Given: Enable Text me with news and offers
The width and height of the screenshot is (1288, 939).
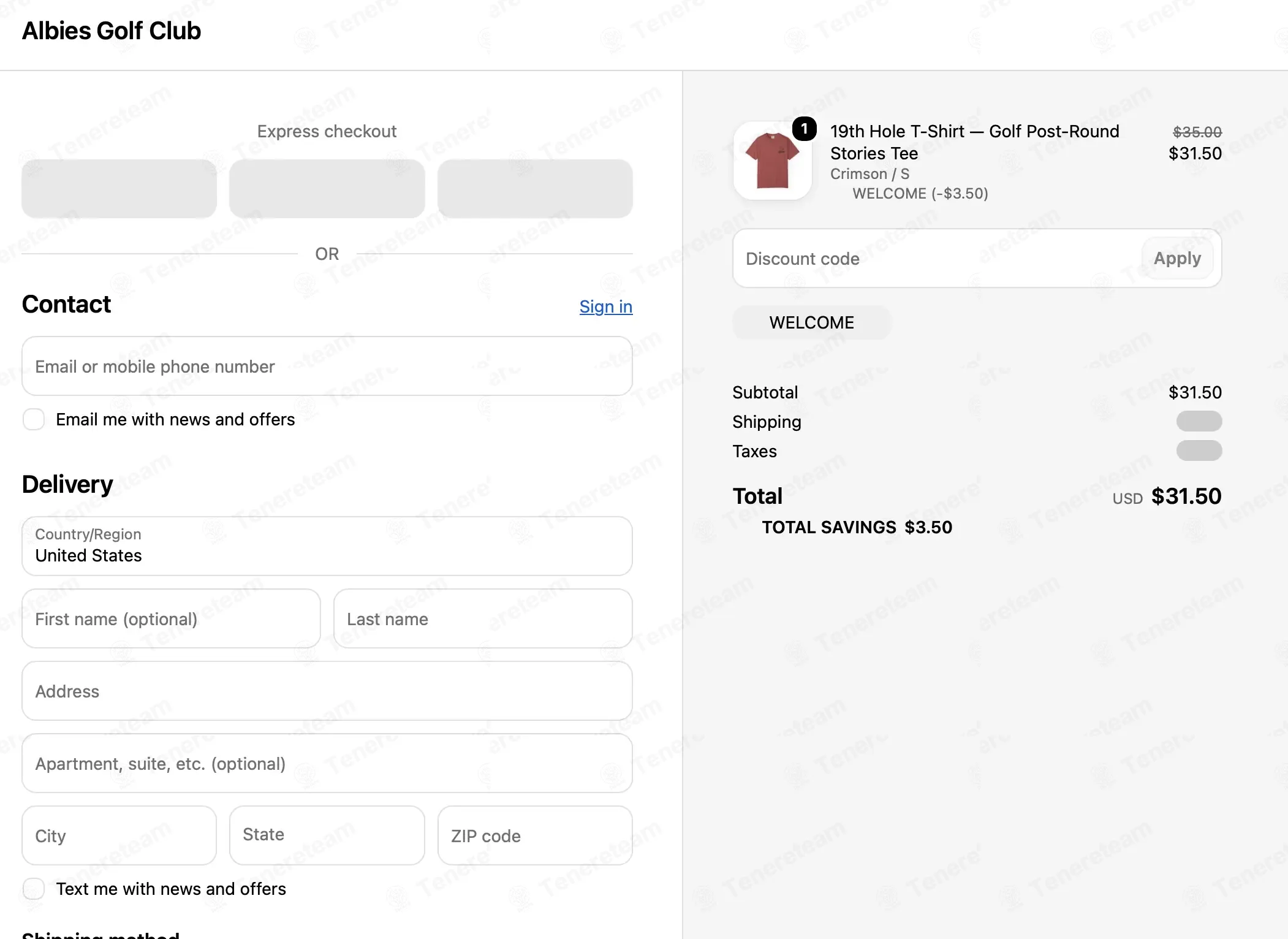Looking at the screenshot, I should click(x=34, y=889).
